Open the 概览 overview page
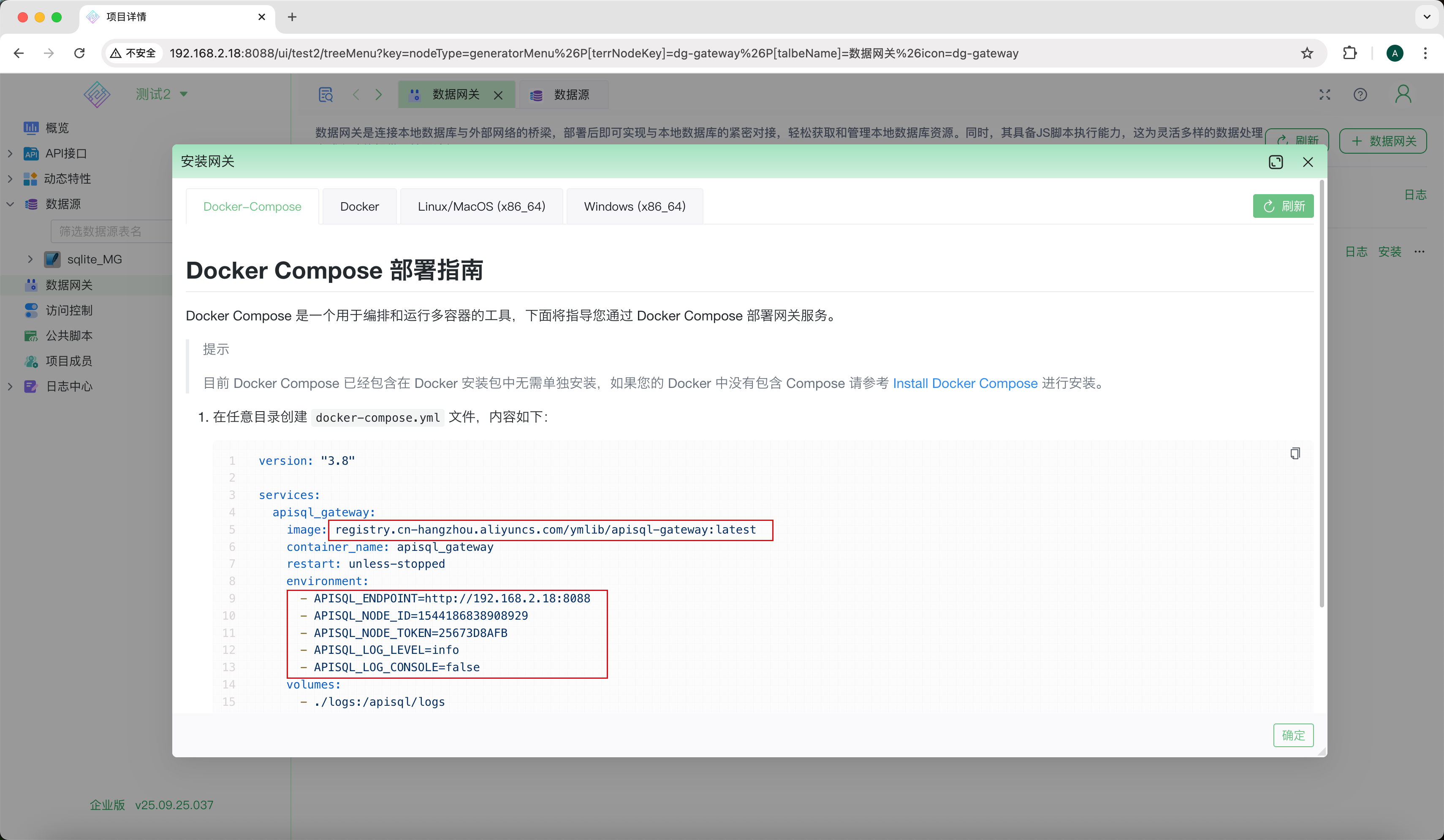Screen dimensions: 1444x840 (x=57, y=128)
